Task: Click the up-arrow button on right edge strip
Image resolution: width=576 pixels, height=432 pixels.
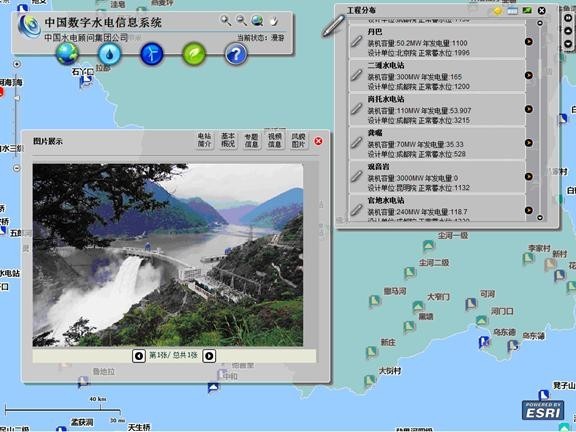Action: coord(568,31)
